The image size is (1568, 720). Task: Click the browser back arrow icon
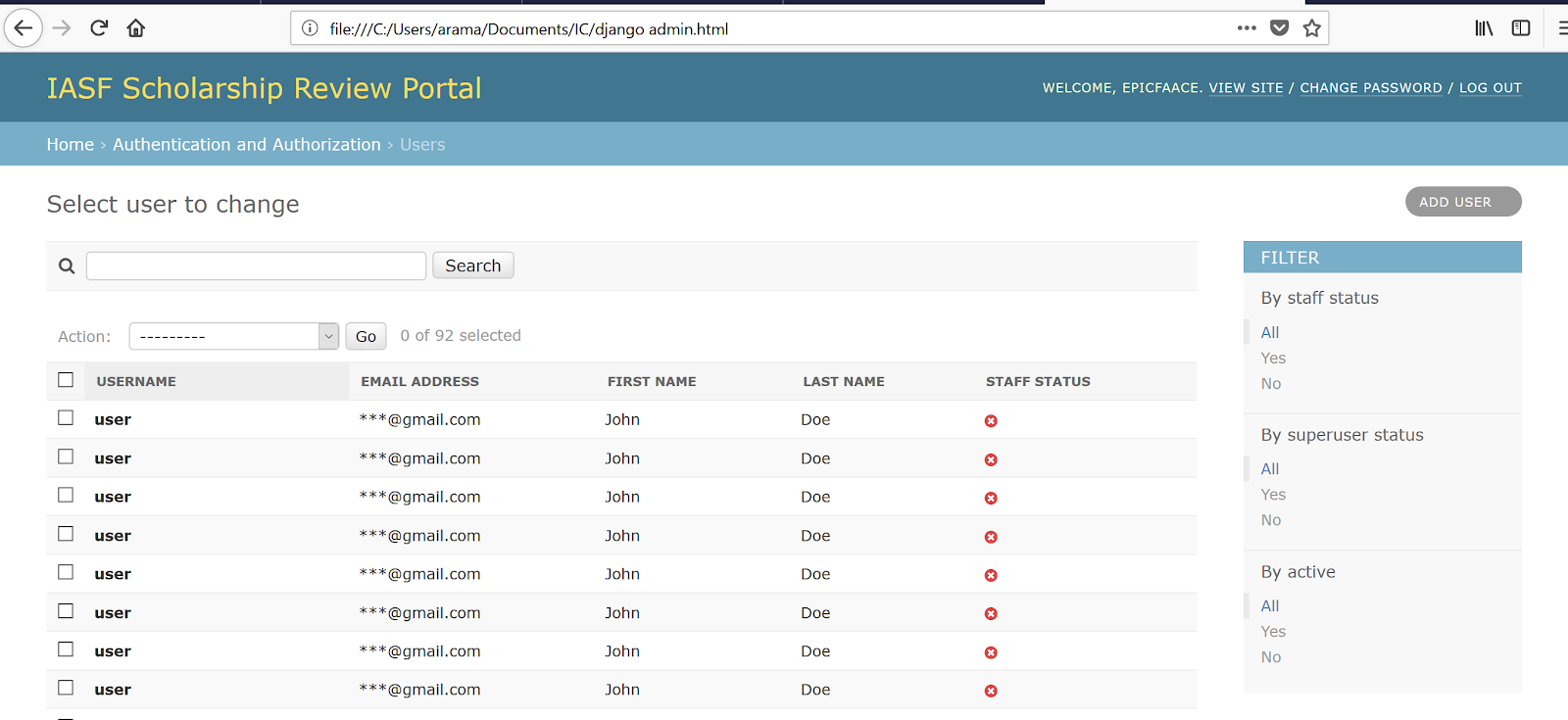24,28
